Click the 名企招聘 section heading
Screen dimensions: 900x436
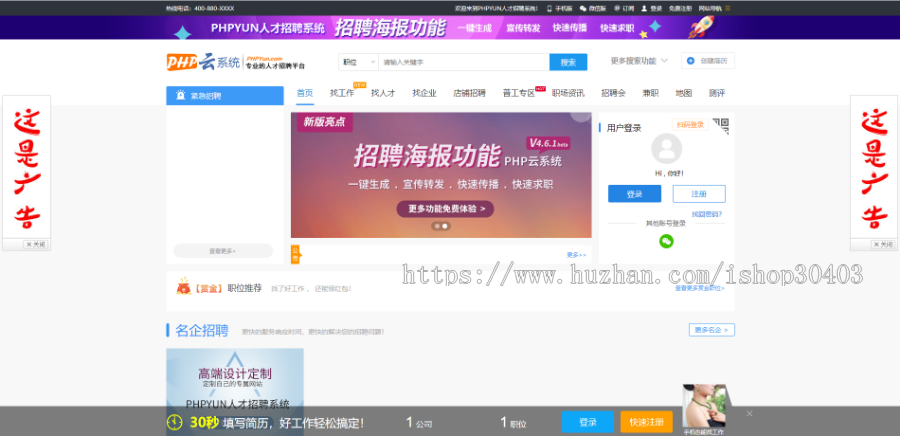(202, 330)
